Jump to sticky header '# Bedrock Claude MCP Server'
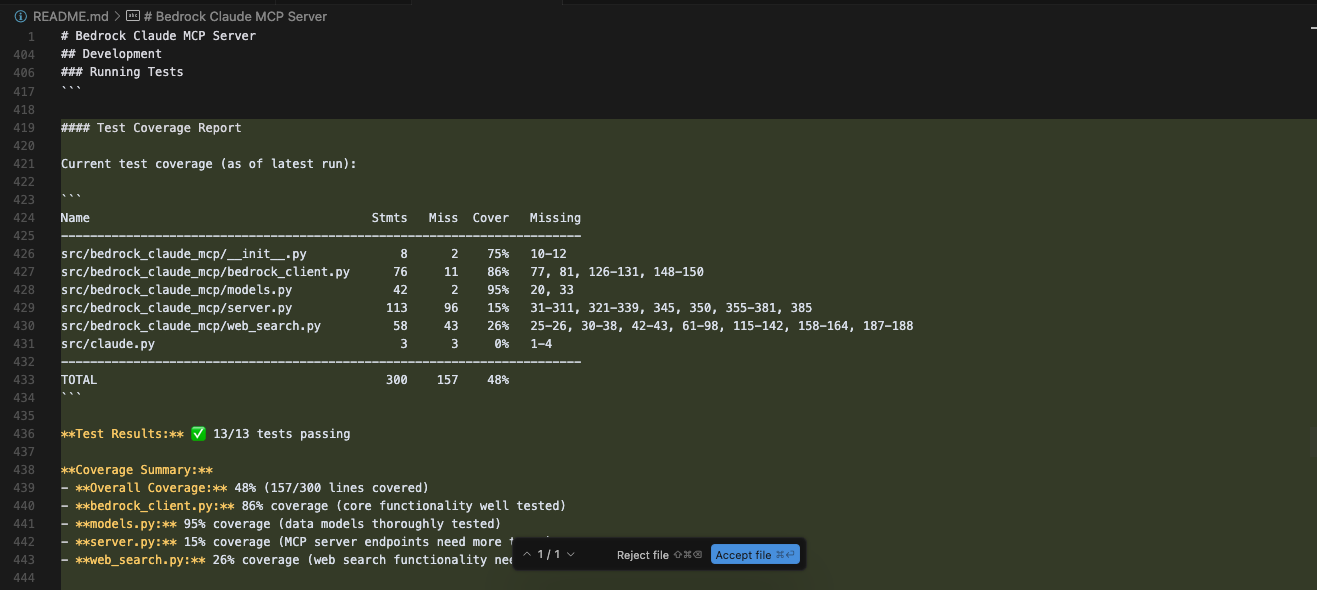Viewport: 1317px width, 590px height. coord(158,36)
